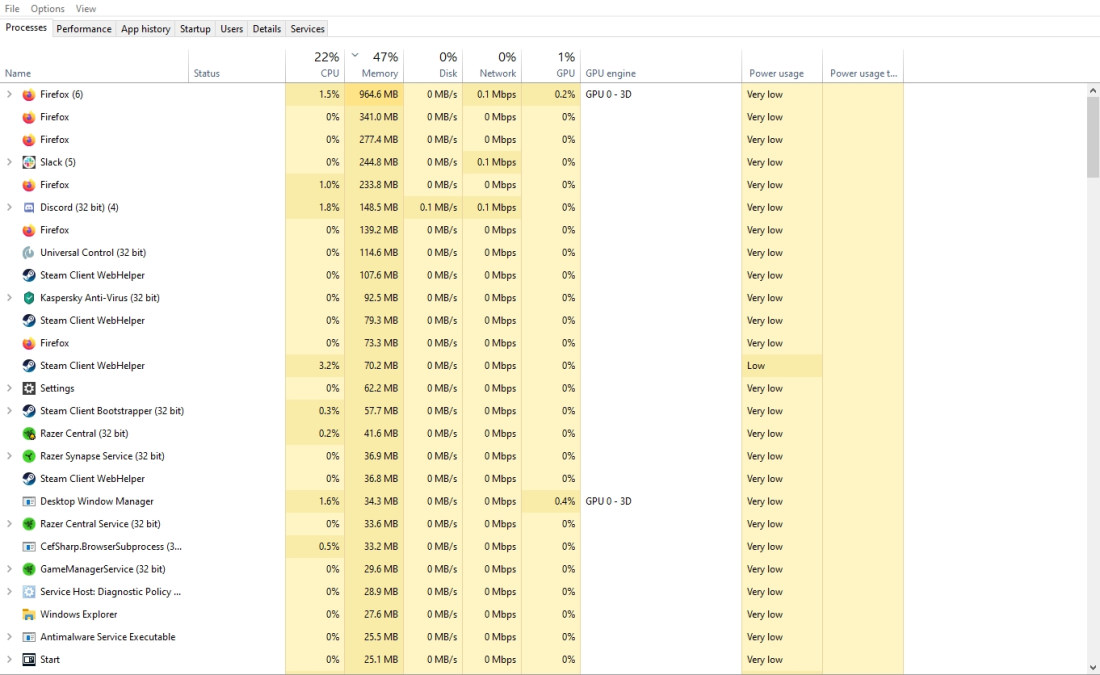1100x675 pixels.
Task: Switch to the Performance tab
Action: click(x=84, y=29)
